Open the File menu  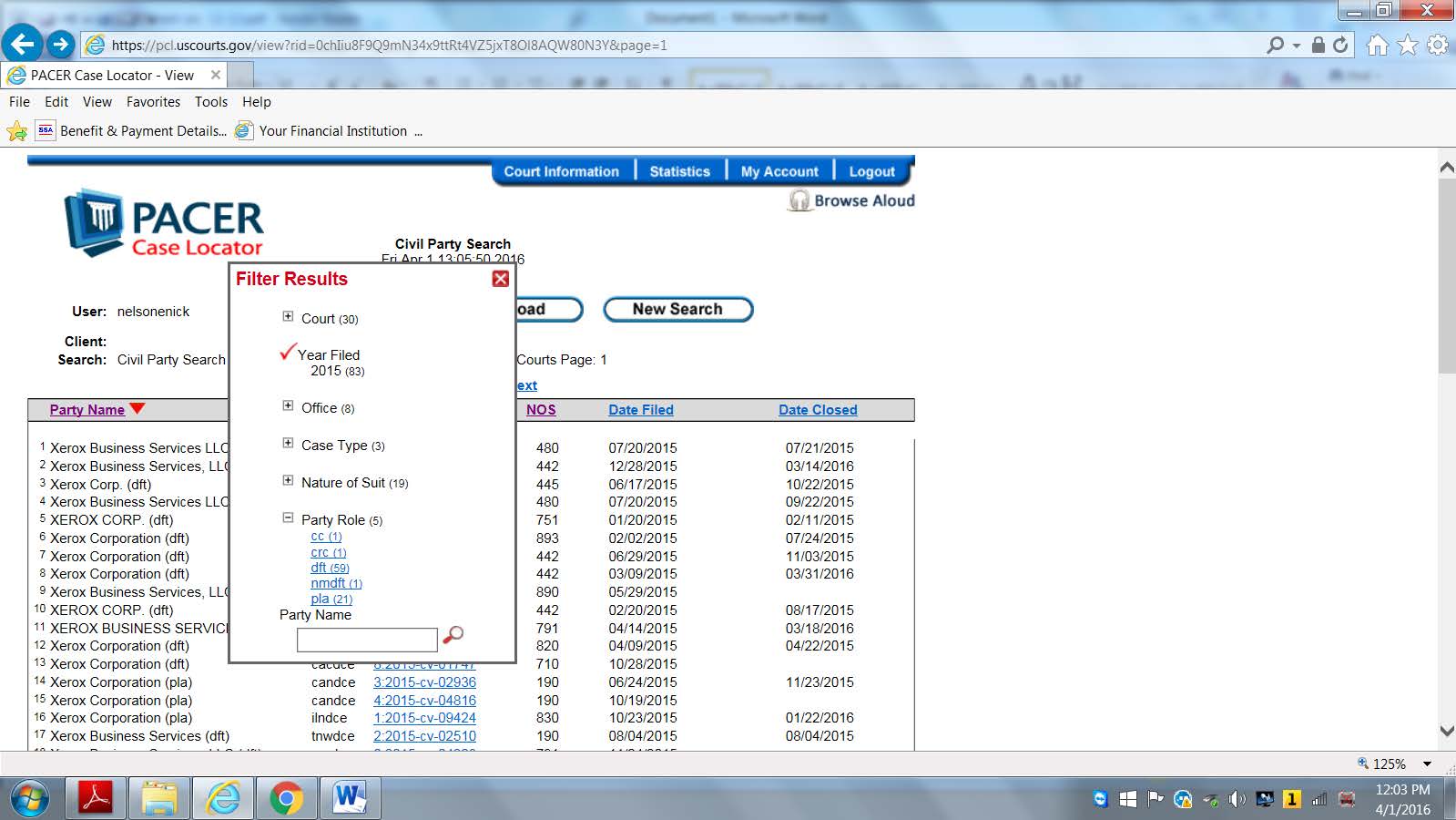point(19,102)
